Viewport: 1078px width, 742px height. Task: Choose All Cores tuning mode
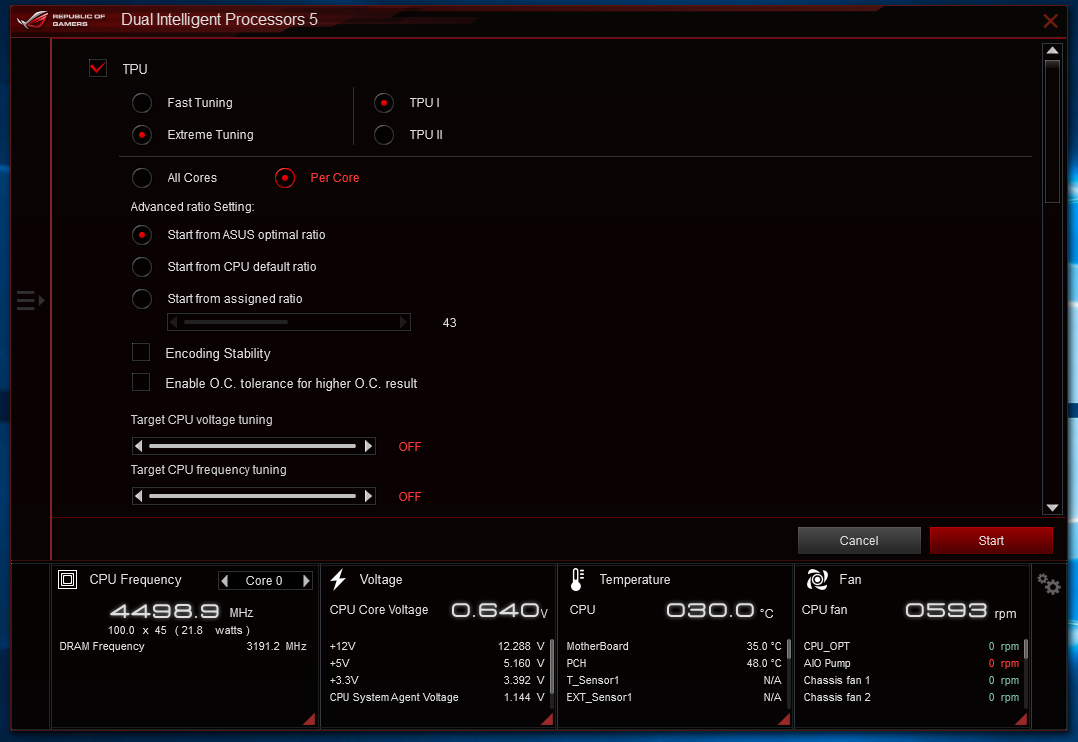click(x=142, y=178)
